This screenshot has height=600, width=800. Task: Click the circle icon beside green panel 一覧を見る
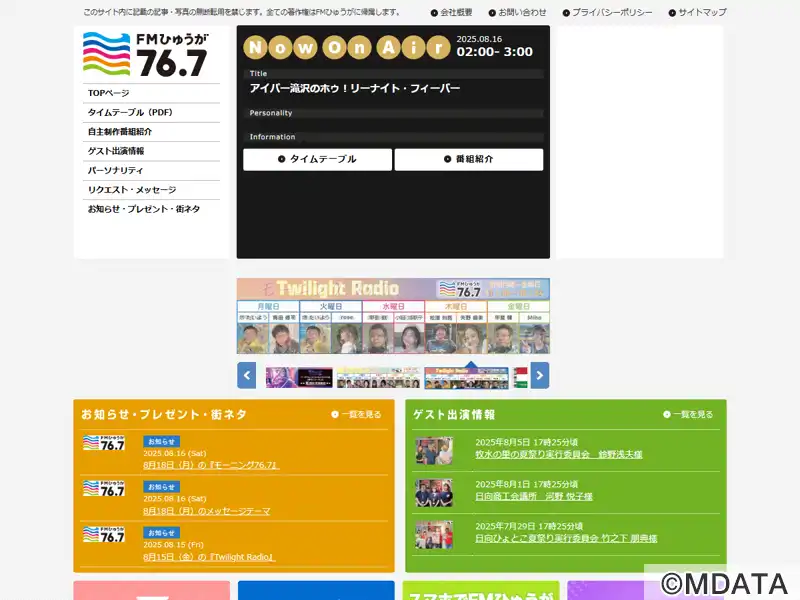pos(666,414)
